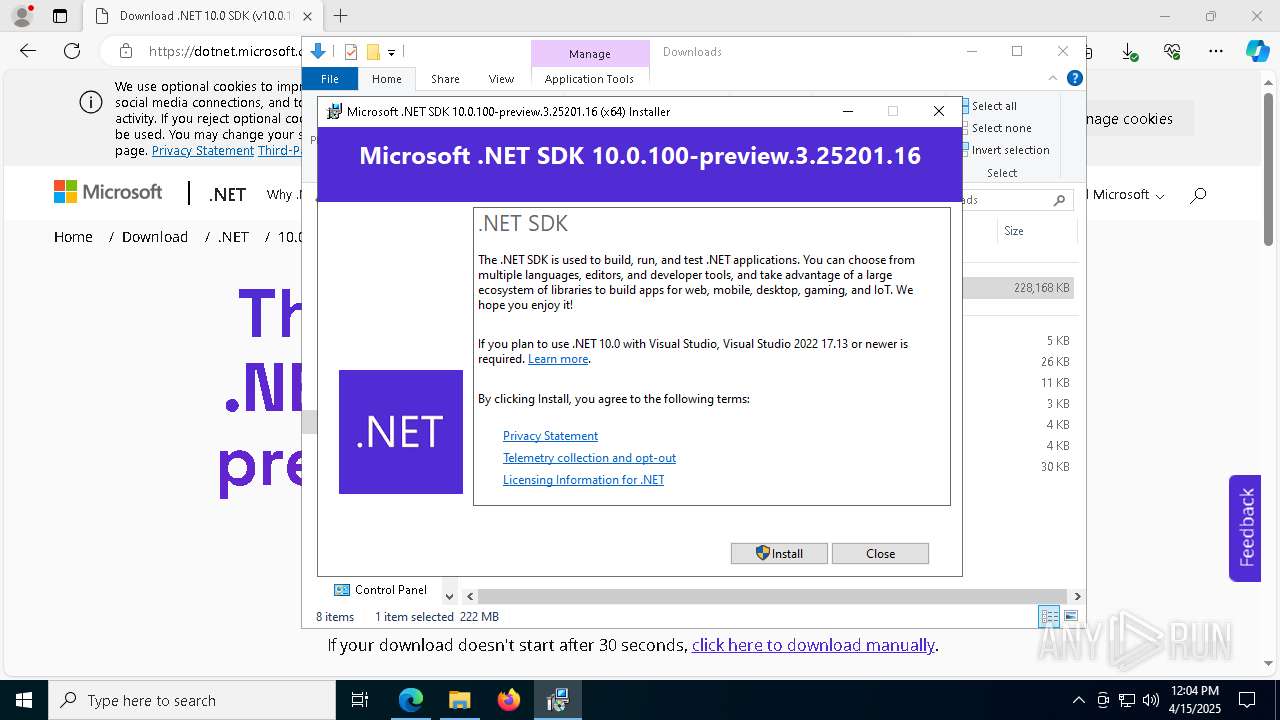Open Copilot icon in Edge
The height and width of the screenshot is (720, 1280).
[1257, 51]
